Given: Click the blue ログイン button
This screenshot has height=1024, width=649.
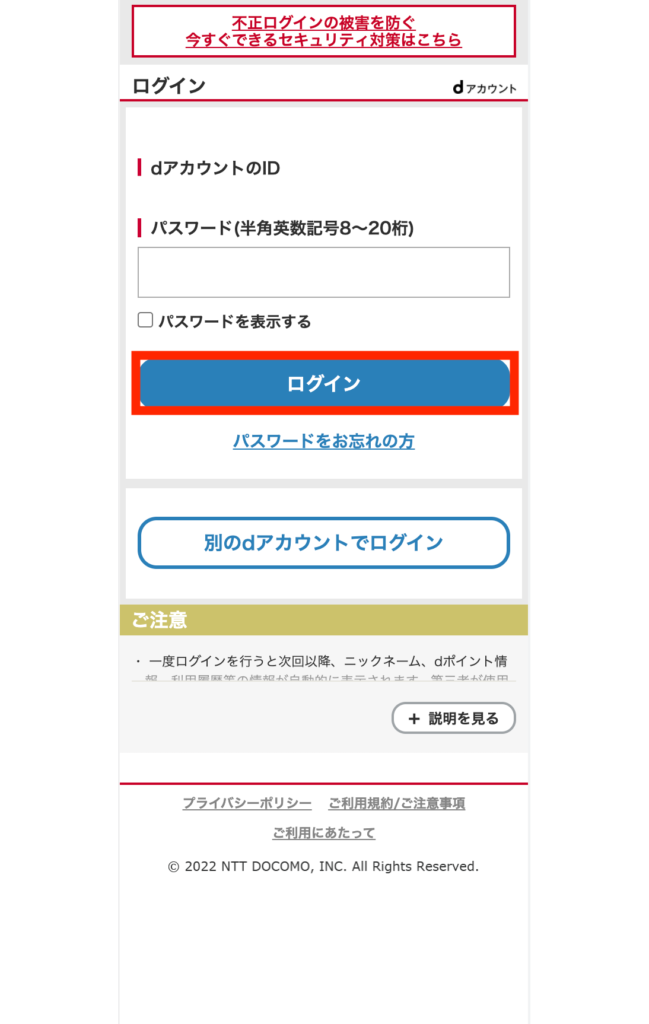Looking at the screenshot, I should 324,383.
